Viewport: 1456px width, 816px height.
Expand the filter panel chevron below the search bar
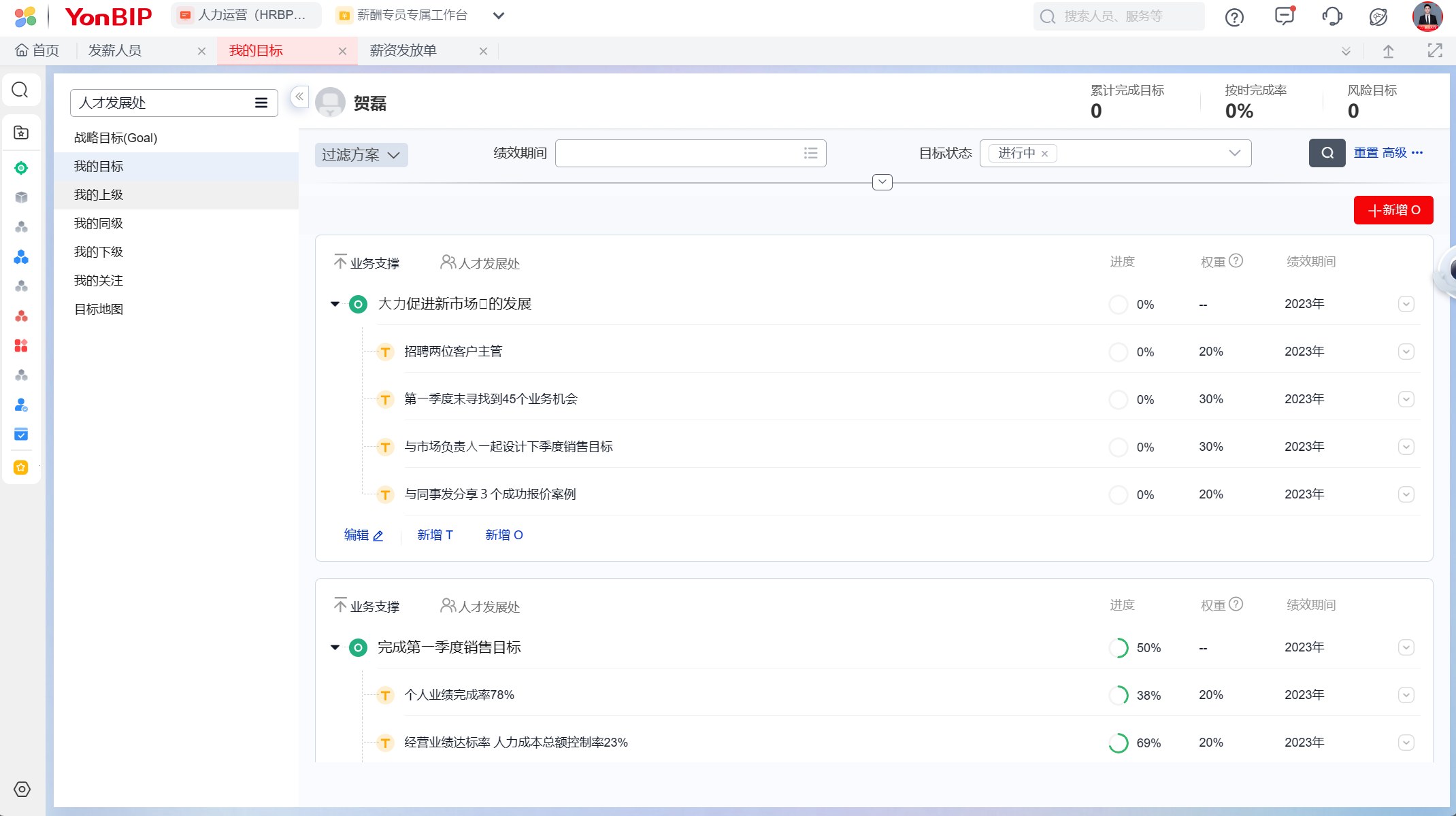(x=882, y=182)
